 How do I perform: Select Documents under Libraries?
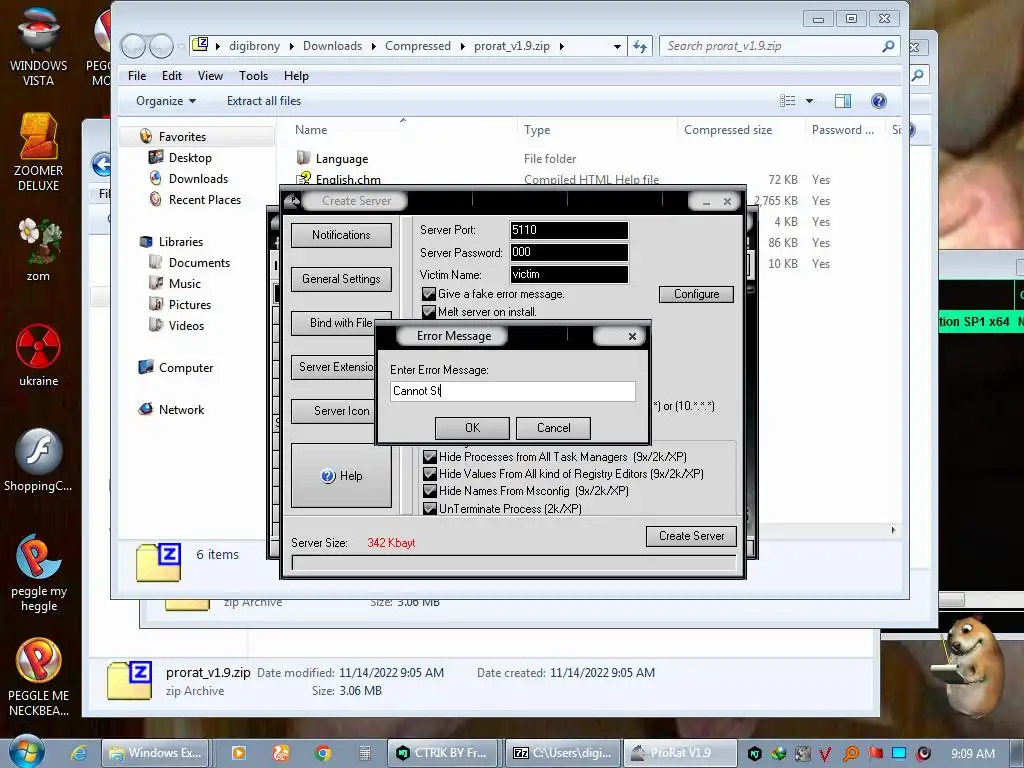tap(199, 263)
